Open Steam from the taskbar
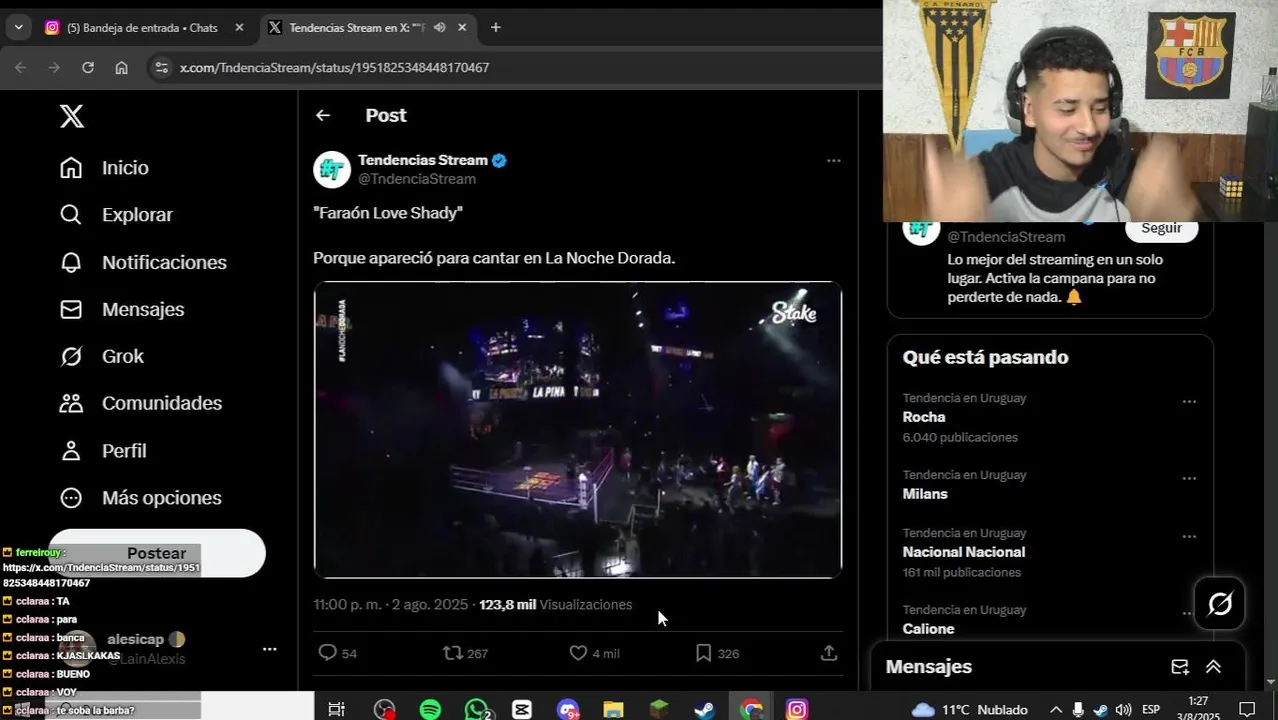Screen dimensions: 1278x720 tap(705, 709)
